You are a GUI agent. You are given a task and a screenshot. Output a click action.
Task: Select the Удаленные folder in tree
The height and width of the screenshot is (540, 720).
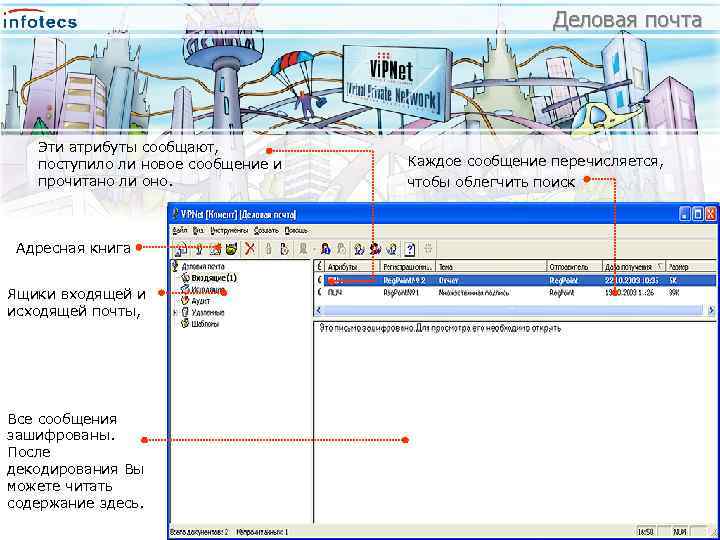[208, 313]
